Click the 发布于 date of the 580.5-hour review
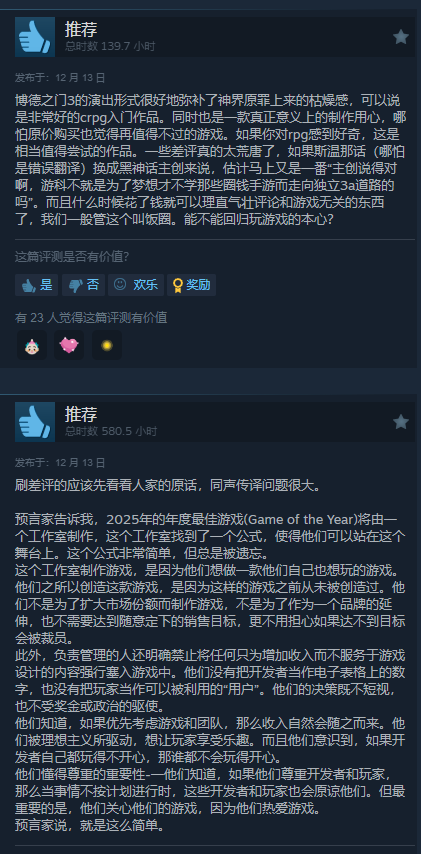The image size is (421, 854). coord(60,463)
